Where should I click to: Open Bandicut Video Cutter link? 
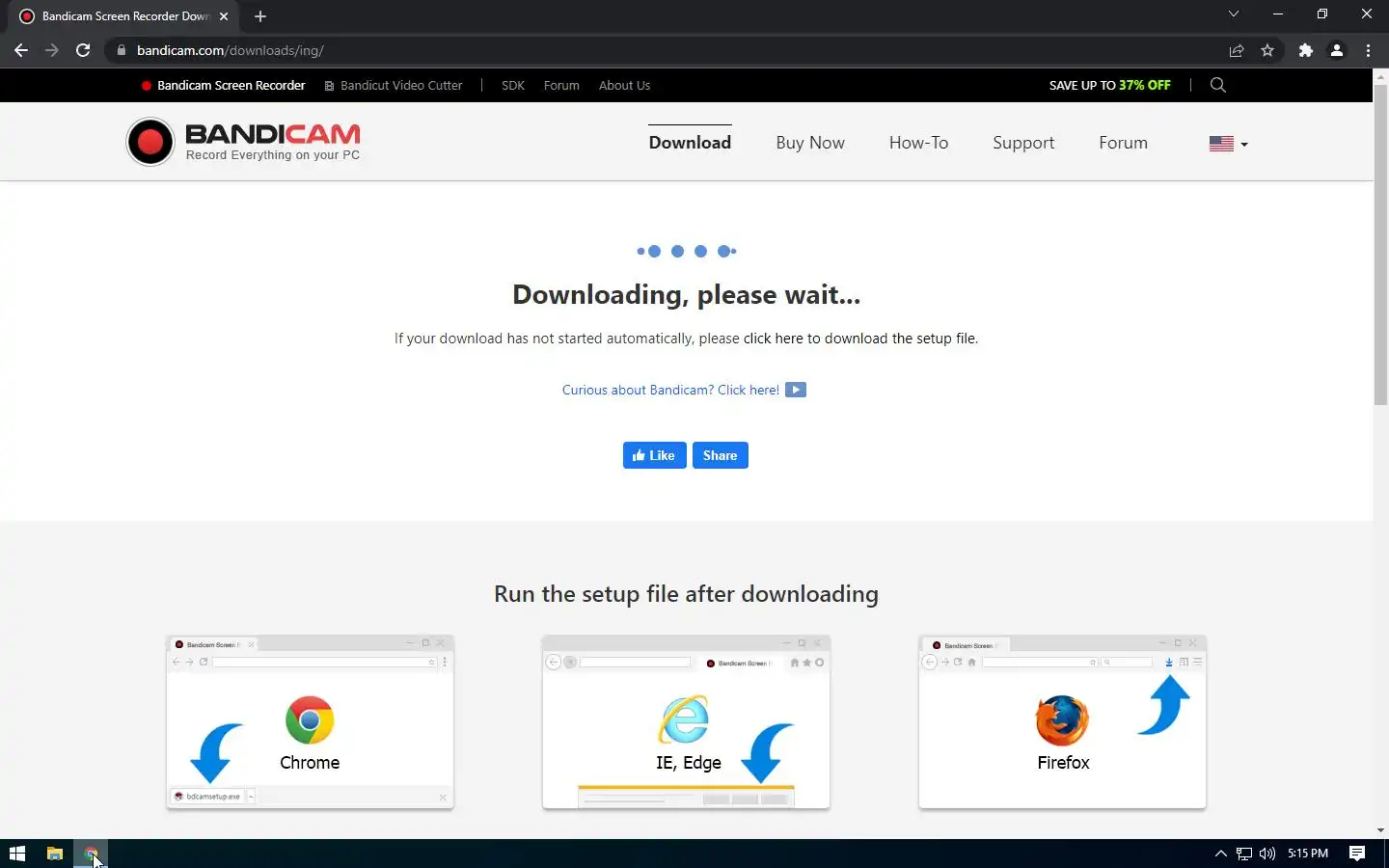click(x=394, y=85)
